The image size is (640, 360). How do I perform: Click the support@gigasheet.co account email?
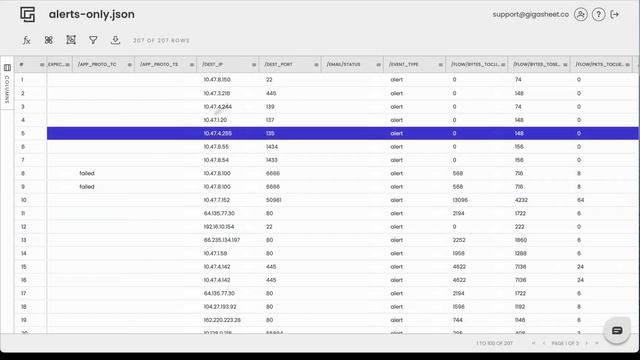pyautogui.click(x=530, y=14)
